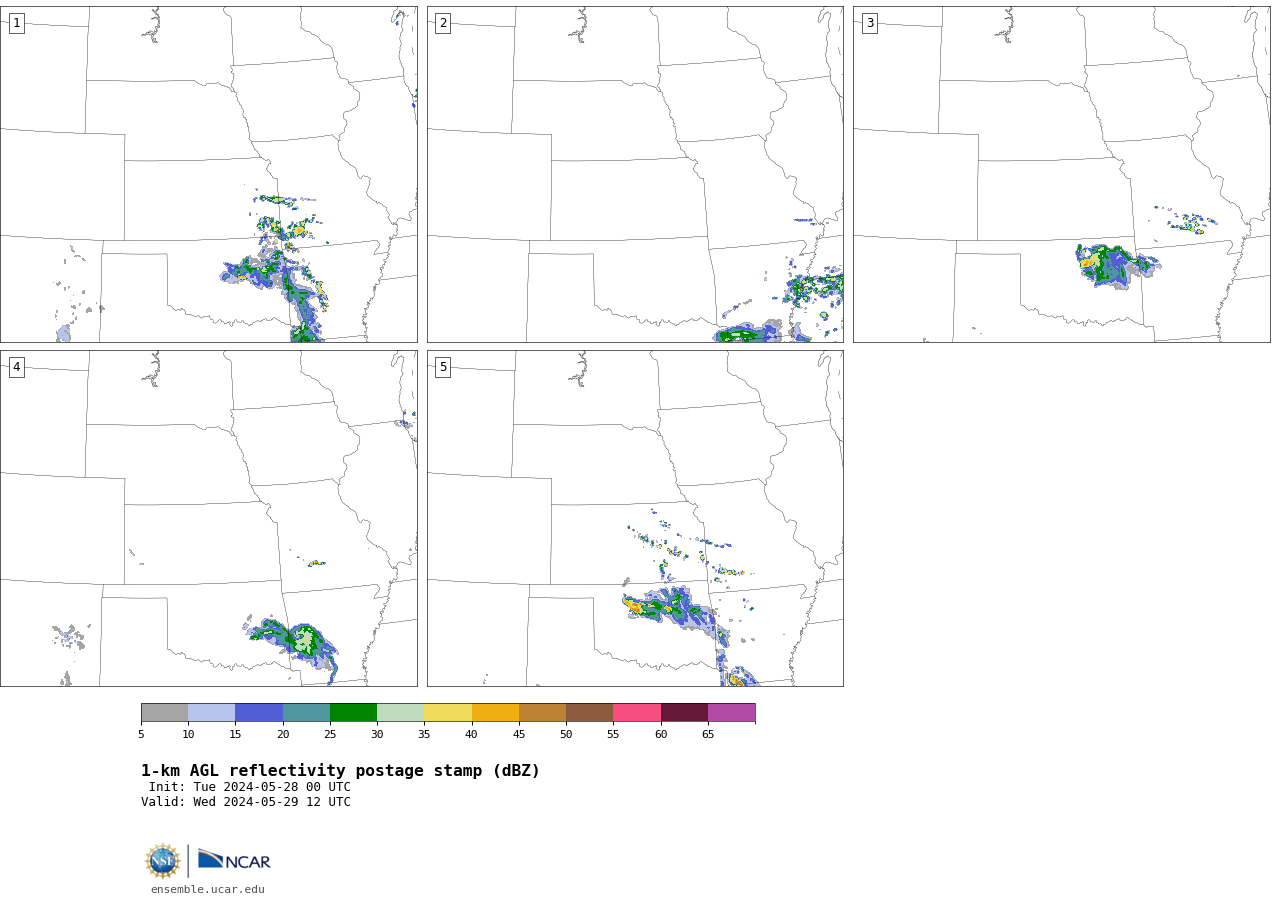Select postage stamp panel 2 map
The image size is (1280, 901).
click(635, 174)
